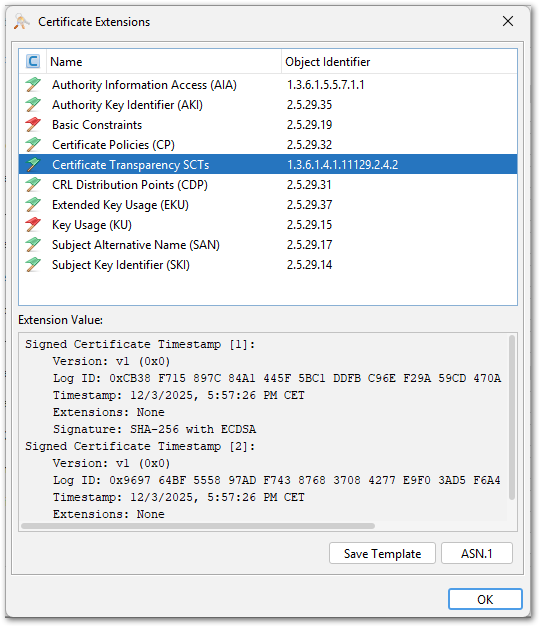Click the KeyStore Explorer icon in title bar
540x627 pixels.
pos(22,22)
